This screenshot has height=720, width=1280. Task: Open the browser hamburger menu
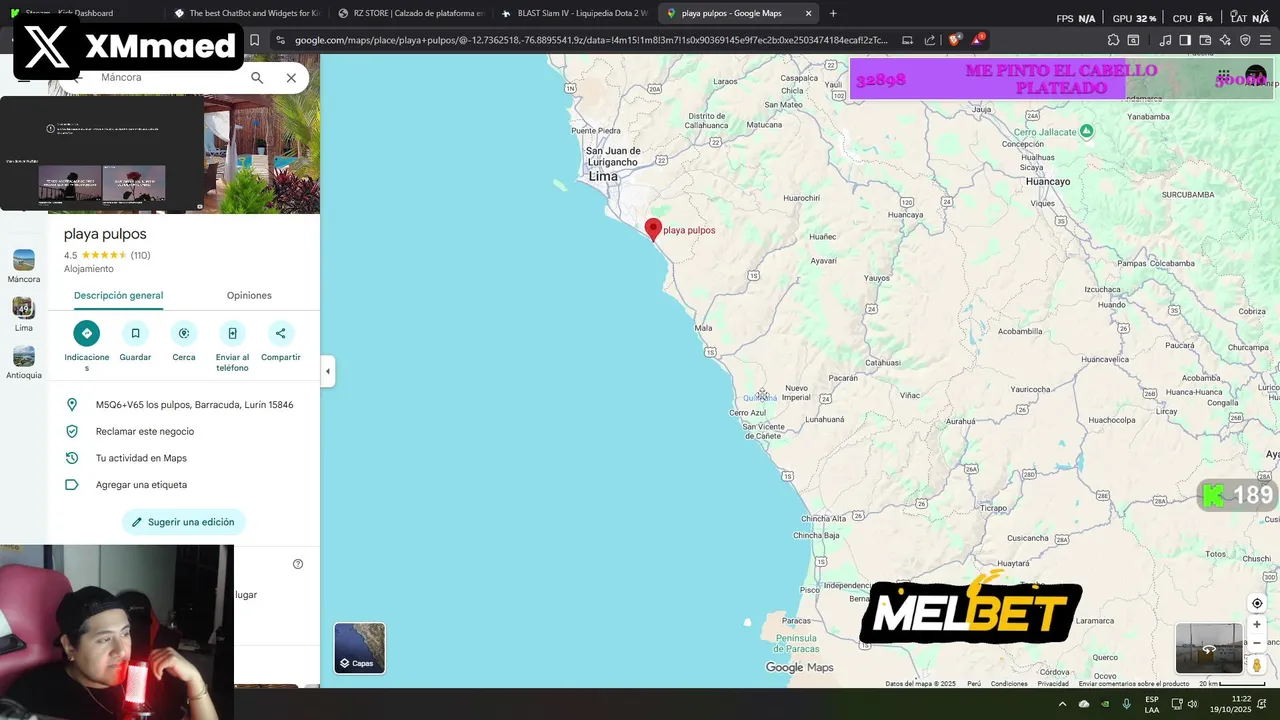(x=1265, y=40)
